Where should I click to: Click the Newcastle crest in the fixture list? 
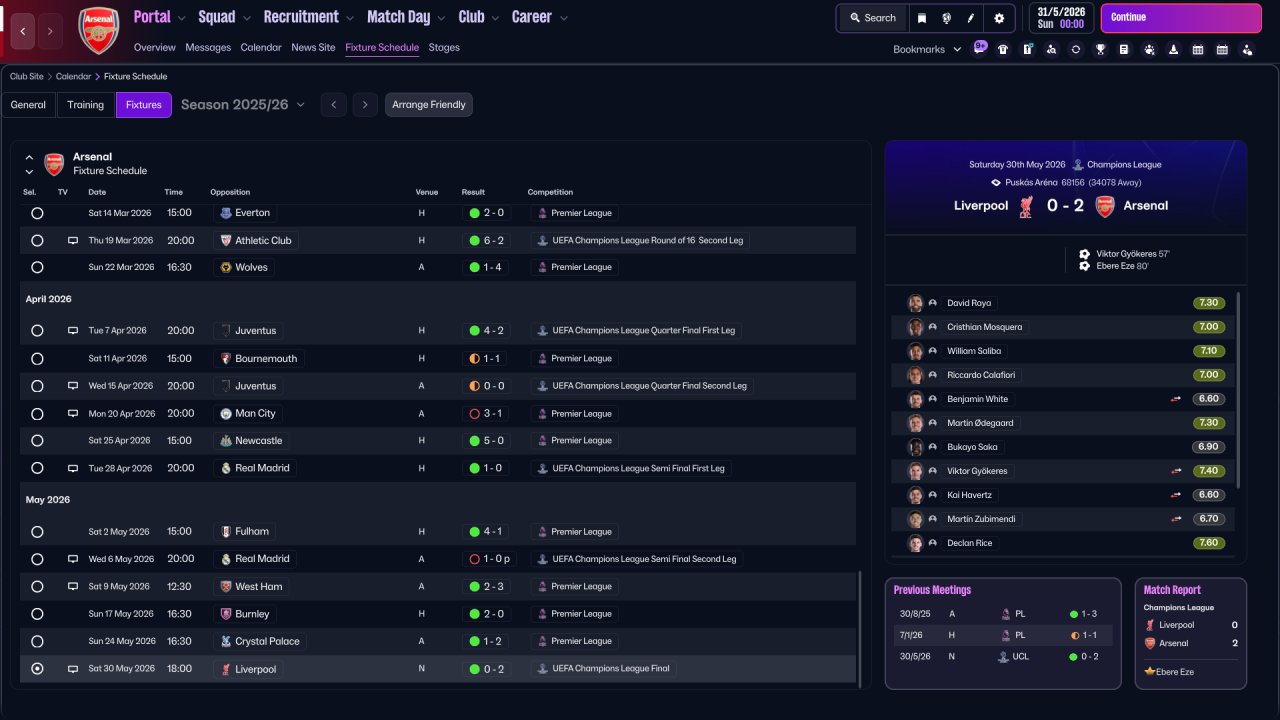point(226,441)
